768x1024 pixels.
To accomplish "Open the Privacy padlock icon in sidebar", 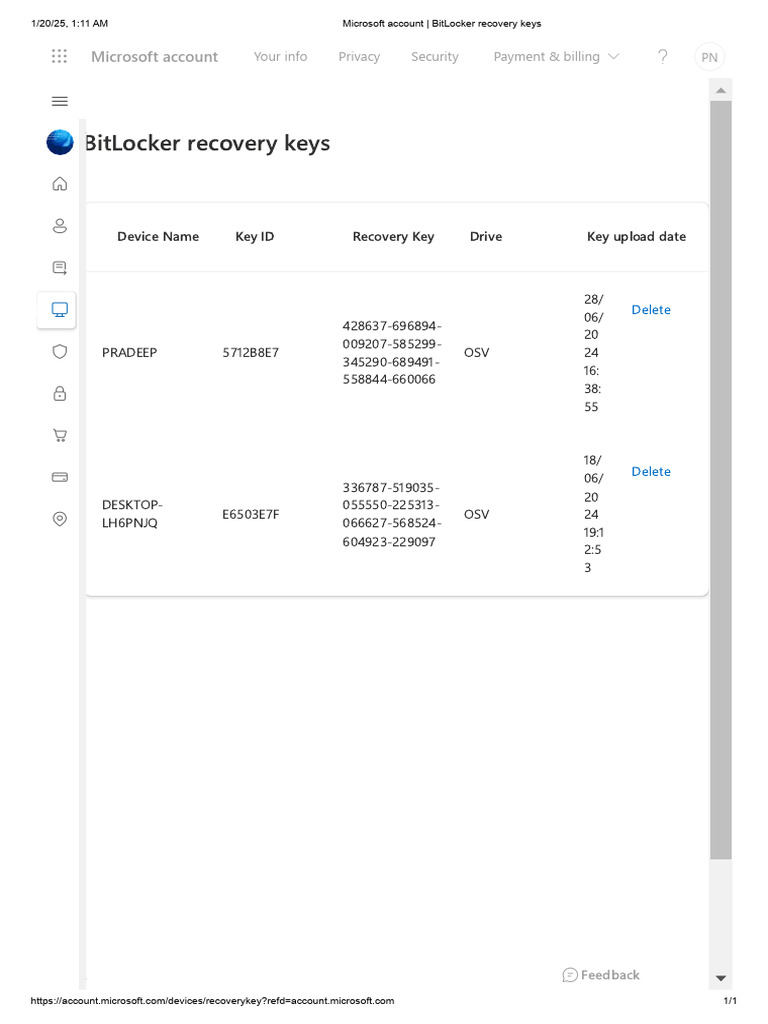I will (59, 393).
